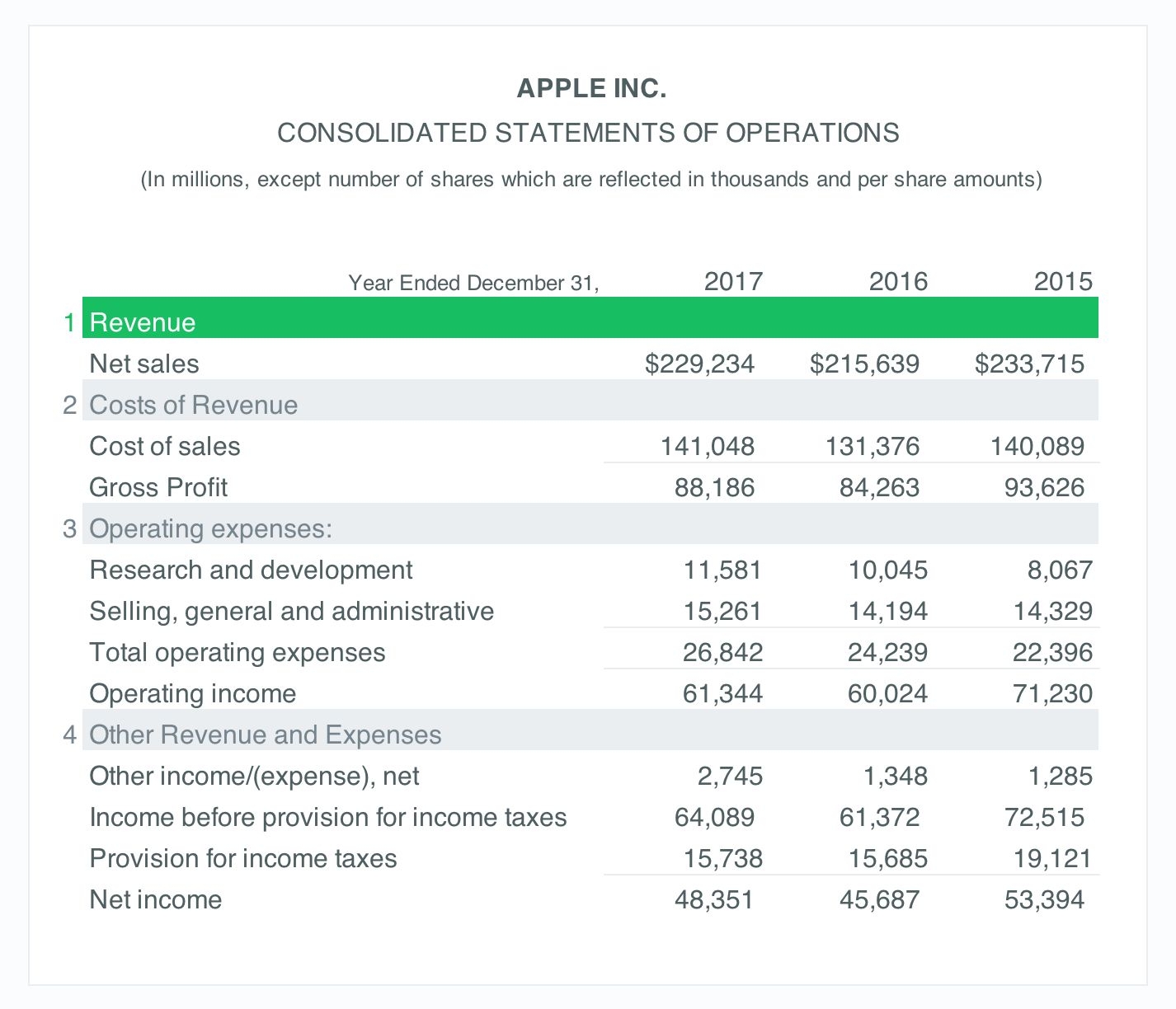The height and width of the screenshot is (1009, 1176).
Task: Select the Revenue section header
Action: (x=142, y=321)
